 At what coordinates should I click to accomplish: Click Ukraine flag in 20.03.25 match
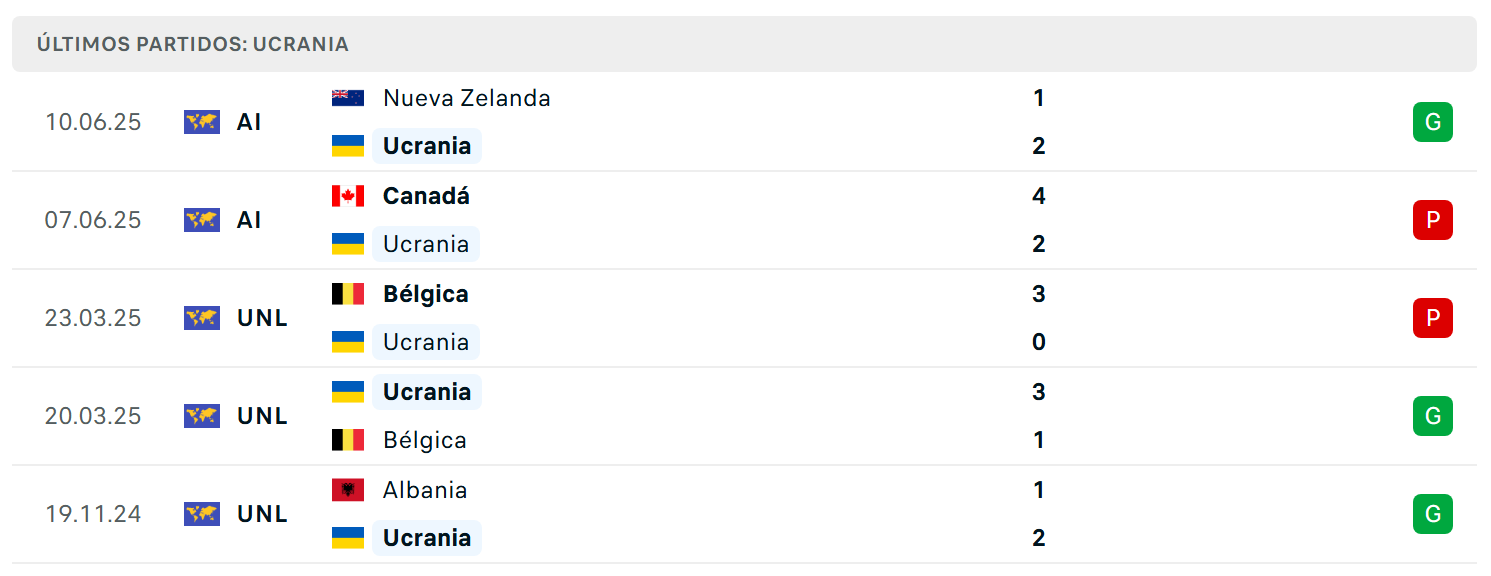coord(348,392)
